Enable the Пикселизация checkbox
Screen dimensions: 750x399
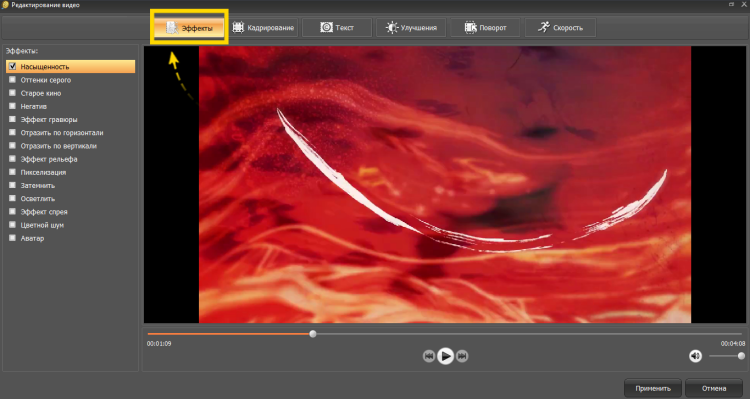[x=12, y=172]
